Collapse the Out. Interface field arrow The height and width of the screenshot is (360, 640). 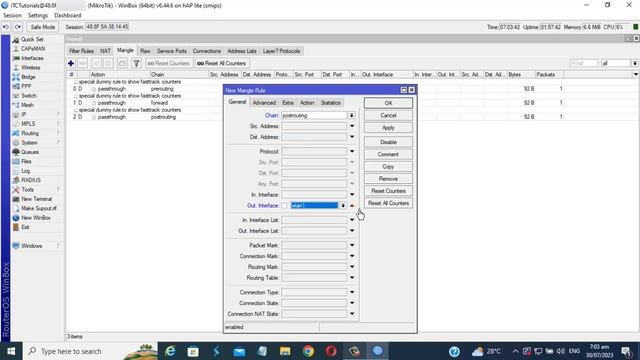click(352, 206)
